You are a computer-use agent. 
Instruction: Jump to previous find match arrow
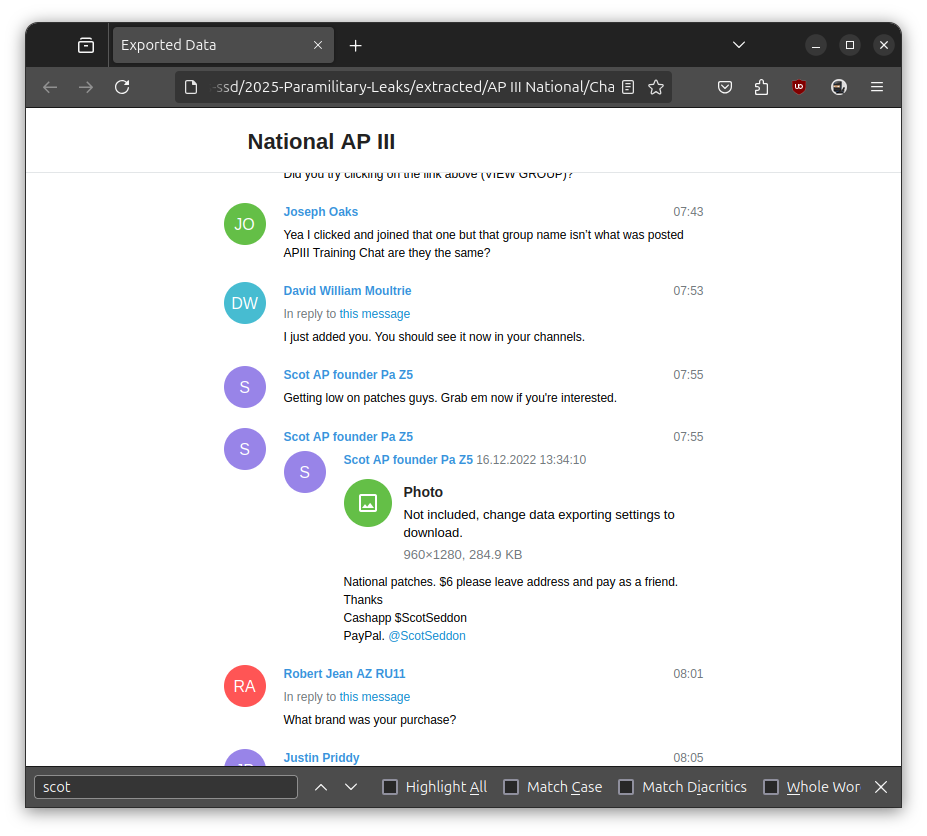[x=321, y=788]
